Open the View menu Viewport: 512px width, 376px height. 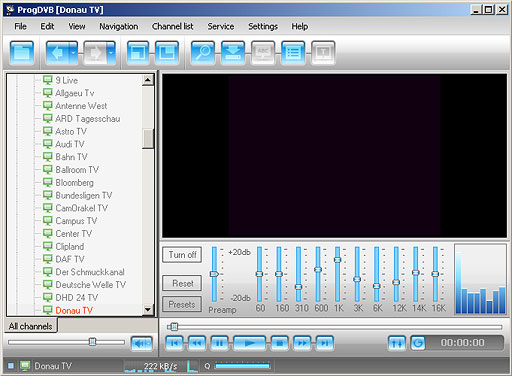77,26
